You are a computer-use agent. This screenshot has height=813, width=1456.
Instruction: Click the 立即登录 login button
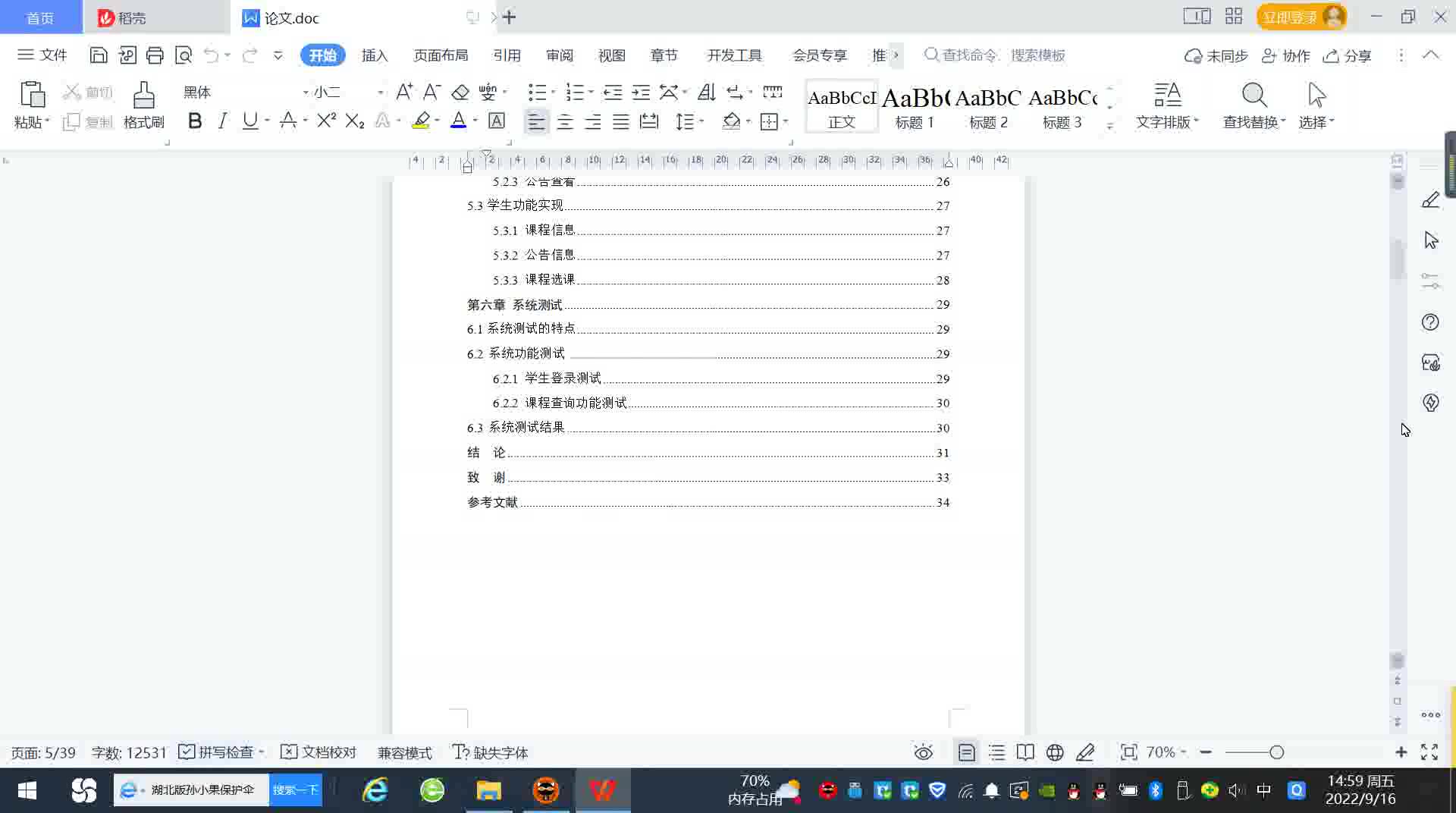pos(1301,17)
